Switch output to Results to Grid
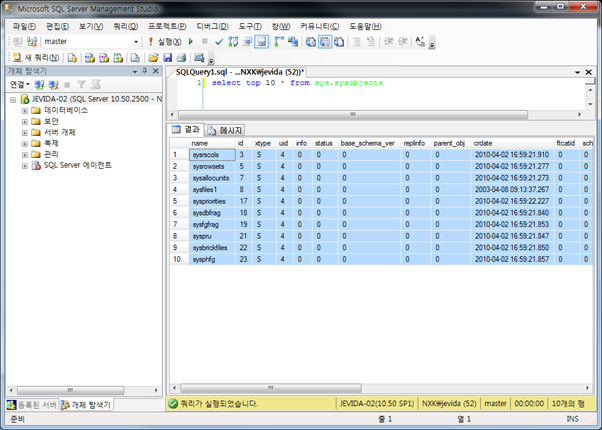The height and width of the screenshot is (430, 602). coord(325,41)
